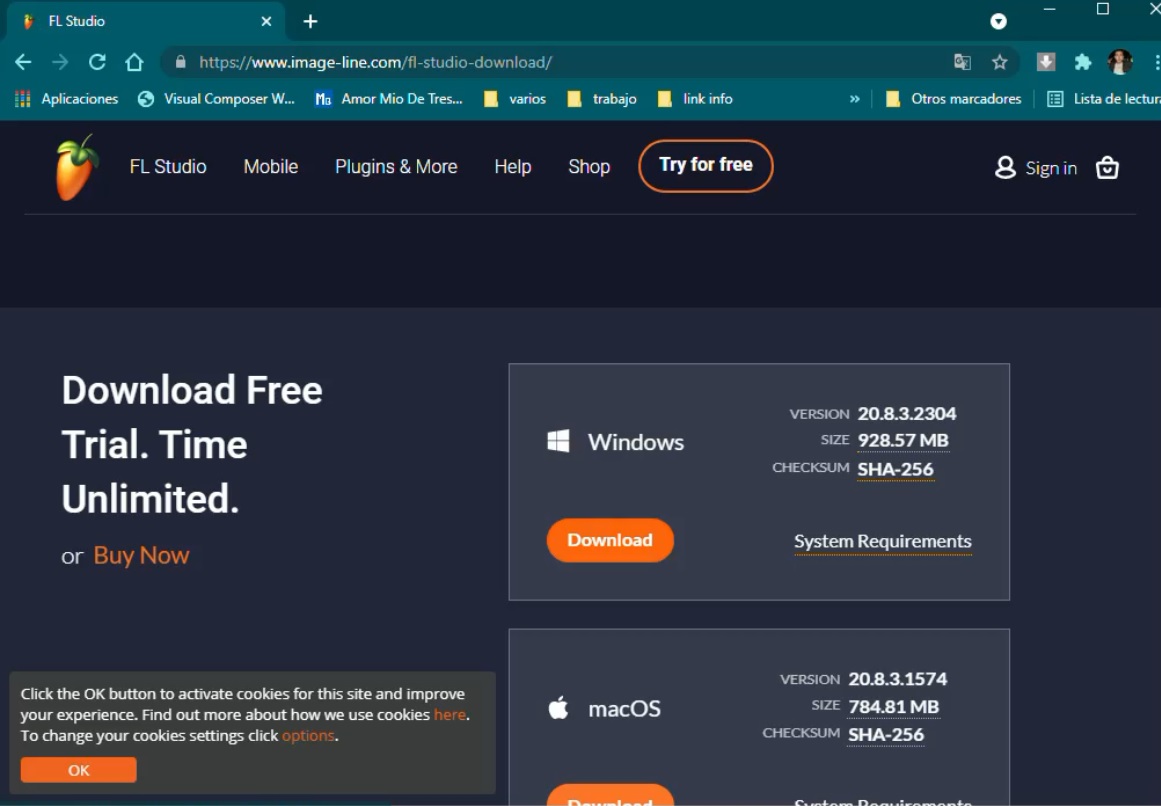
Task: Open Otros marcadores bookmarks folder
Action: point(954,98)
